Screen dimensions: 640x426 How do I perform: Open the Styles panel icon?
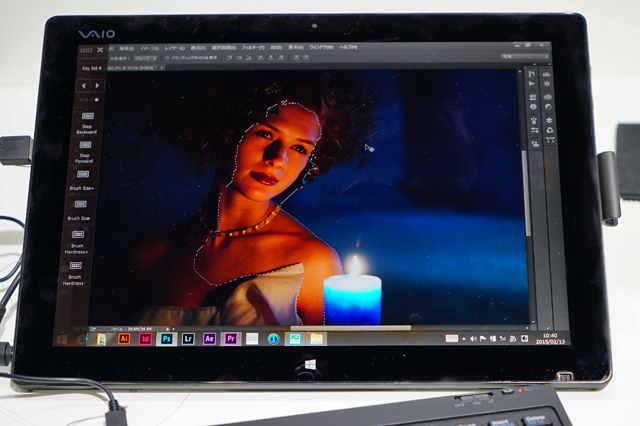[x=548, y=107]
